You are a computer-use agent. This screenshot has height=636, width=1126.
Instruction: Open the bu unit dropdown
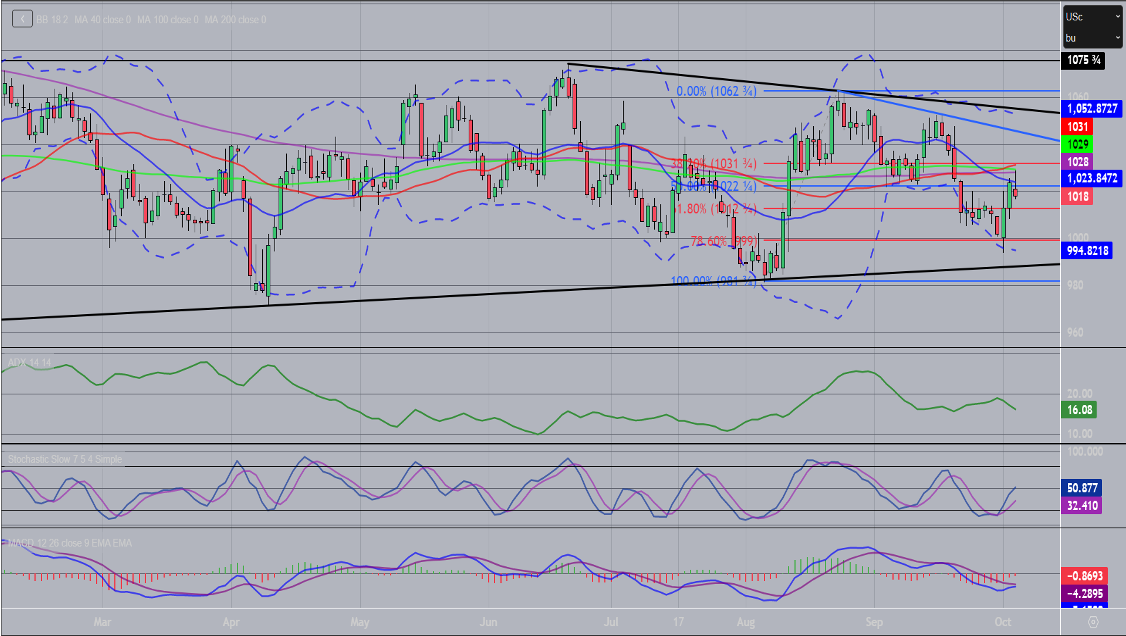(1091, 38)
